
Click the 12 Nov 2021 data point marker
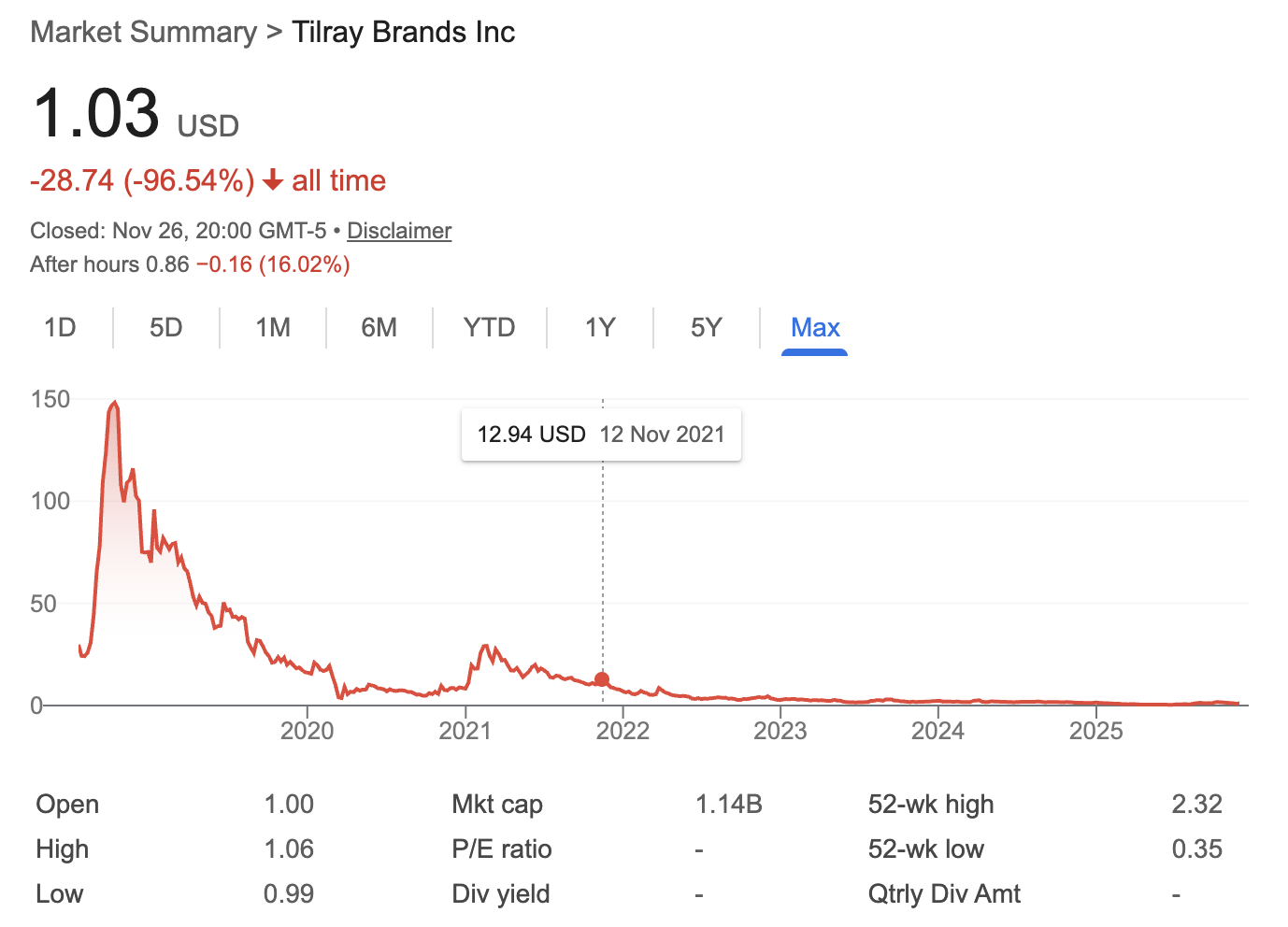click(601, 679)
